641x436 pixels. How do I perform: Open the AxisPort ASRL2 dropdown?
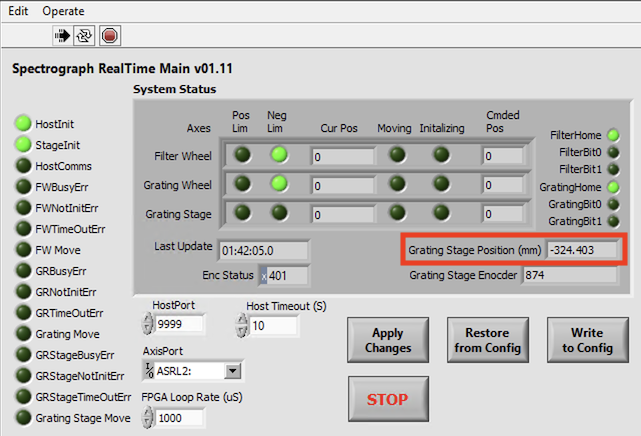coord(234,371)
